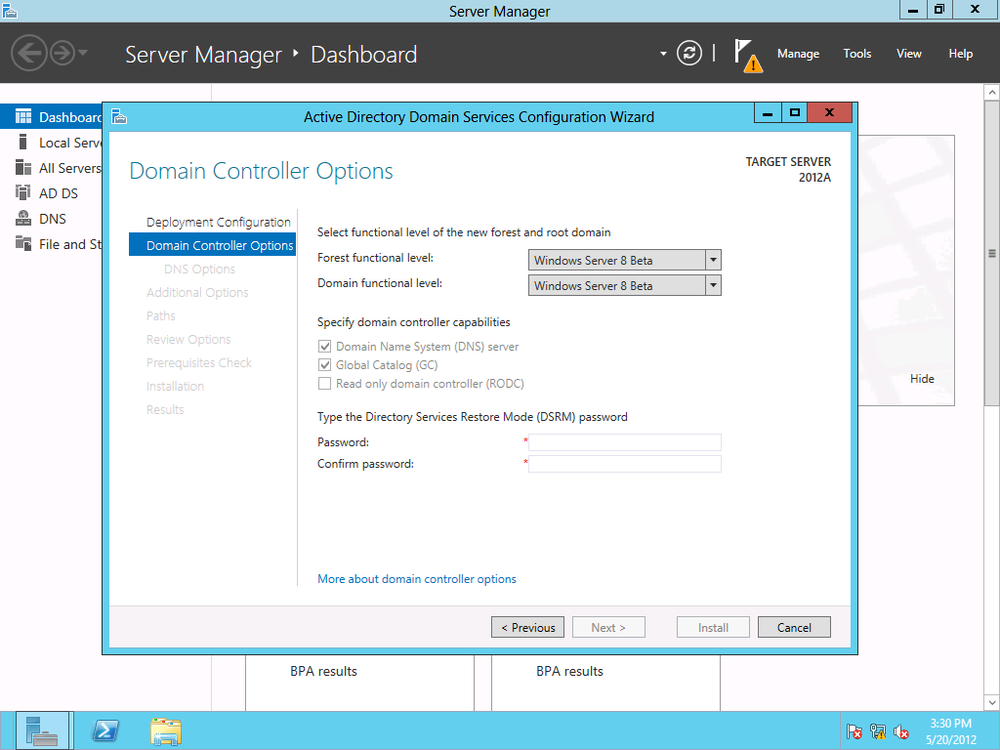This screenshot has width=1000, height=750.
Task: Click the Server Manager back arrow
Action: point(29,53)
